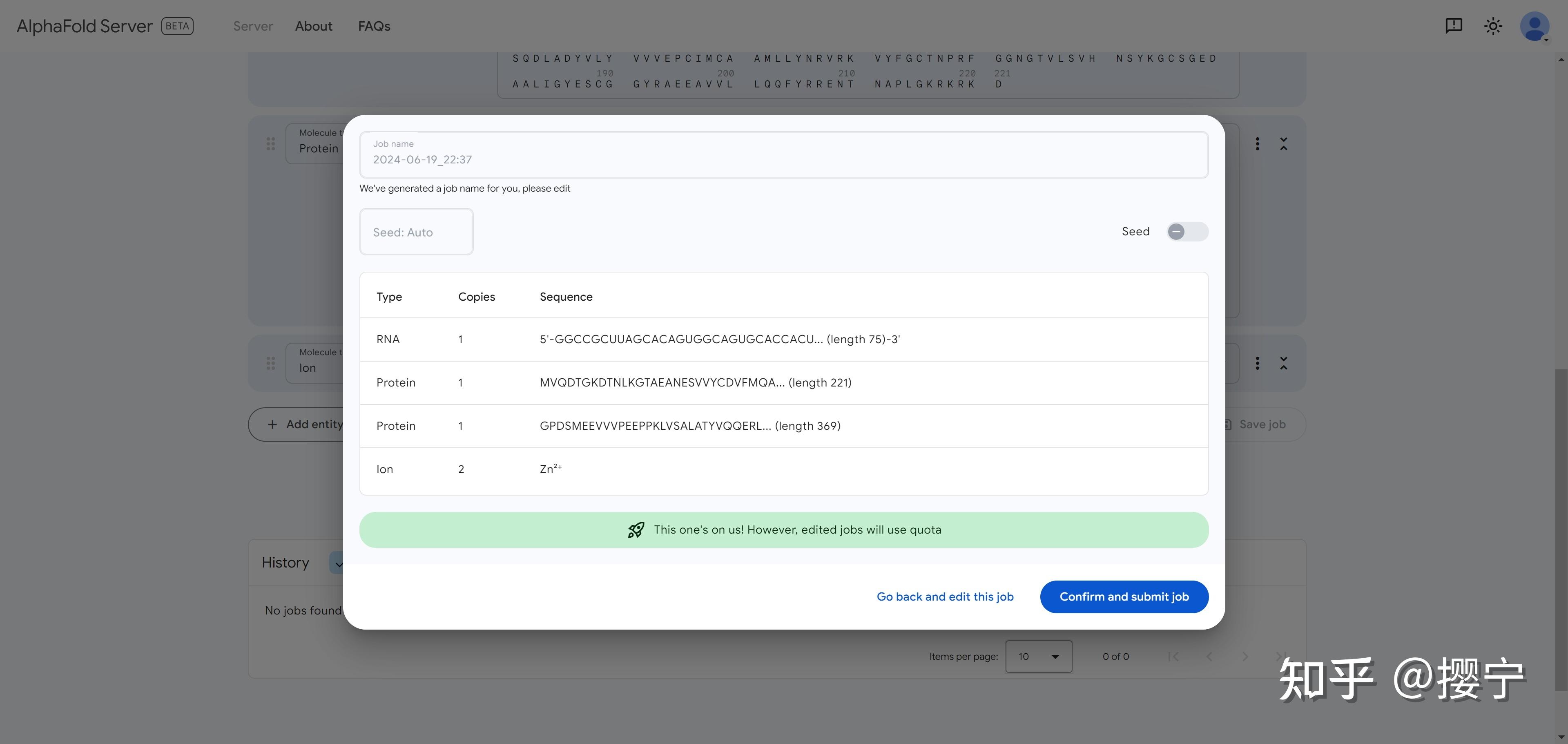
Task: Click the feedback icon in header
Action: pyautogui.click(x=1454, y=26)
